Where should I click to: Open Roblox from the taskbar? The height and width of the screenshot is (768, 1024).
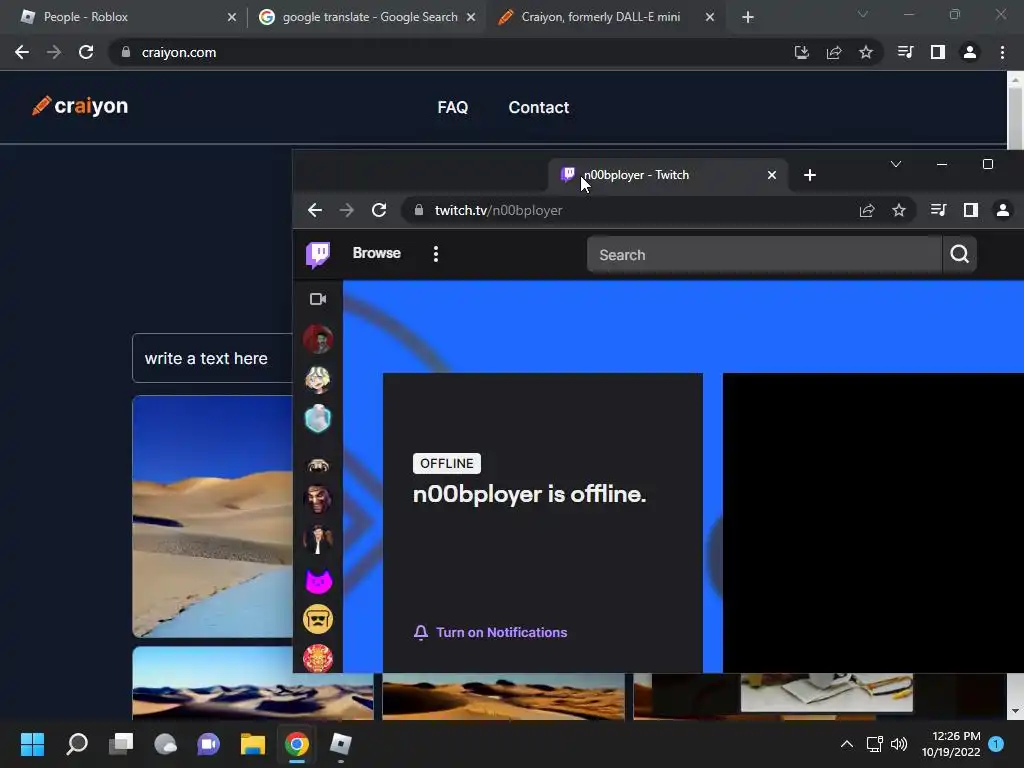[x=340, y=744]
